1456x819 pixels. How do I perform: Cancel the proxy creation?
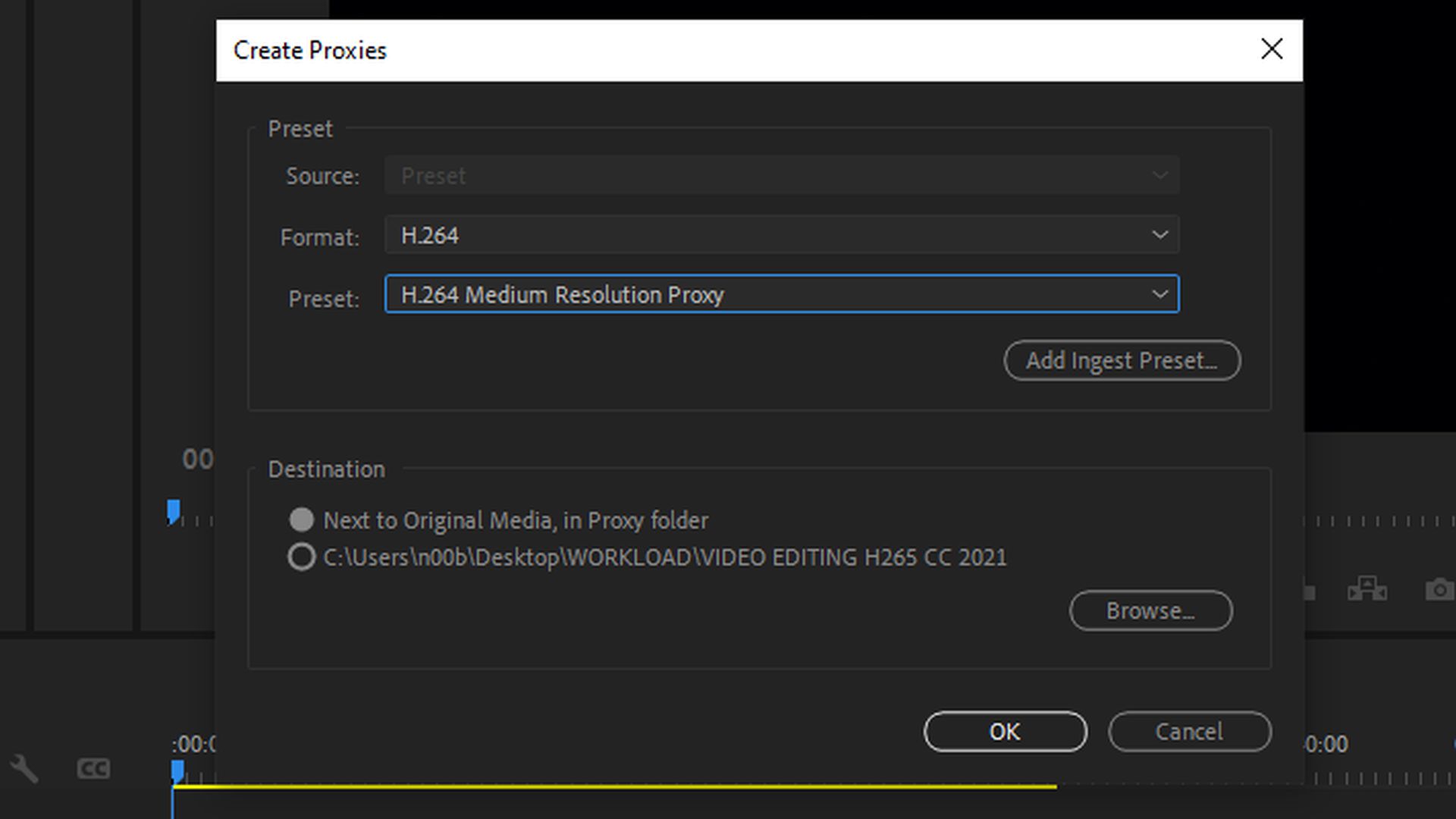coord(1189,732)
